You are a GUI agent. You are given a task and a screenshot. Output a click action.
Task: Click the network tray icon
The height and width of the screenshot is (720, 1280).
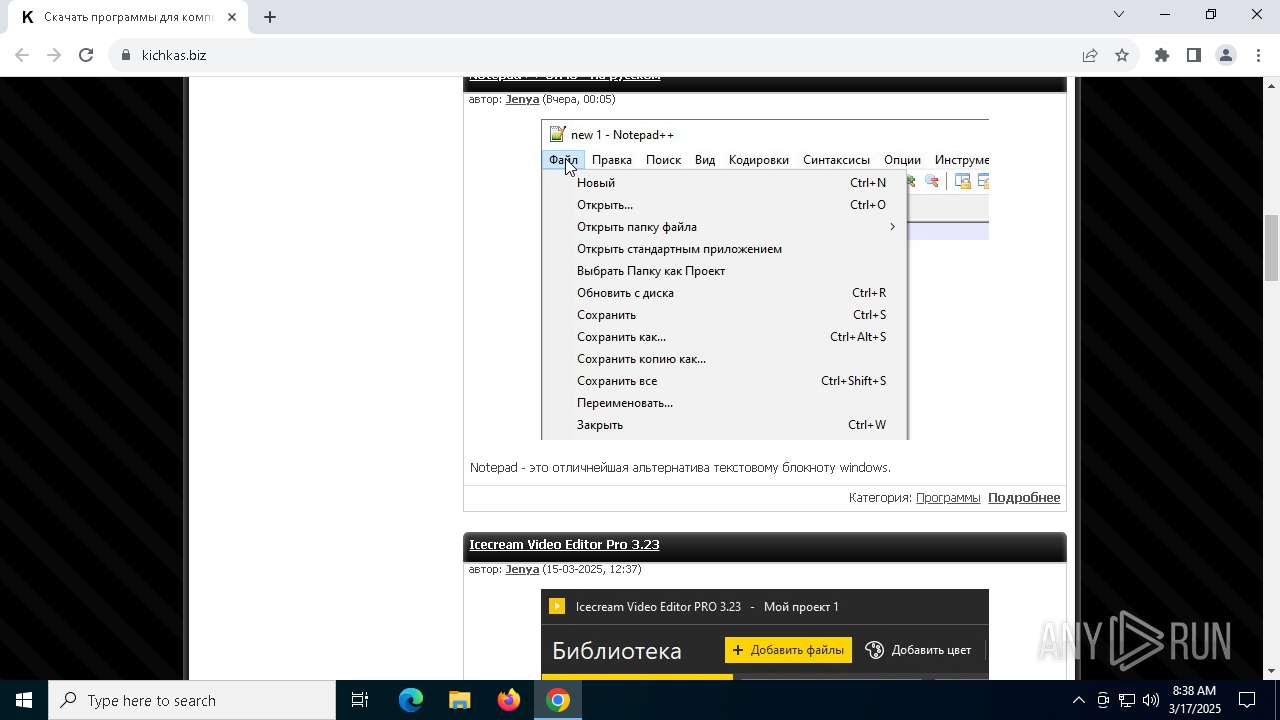point(1127,700)
